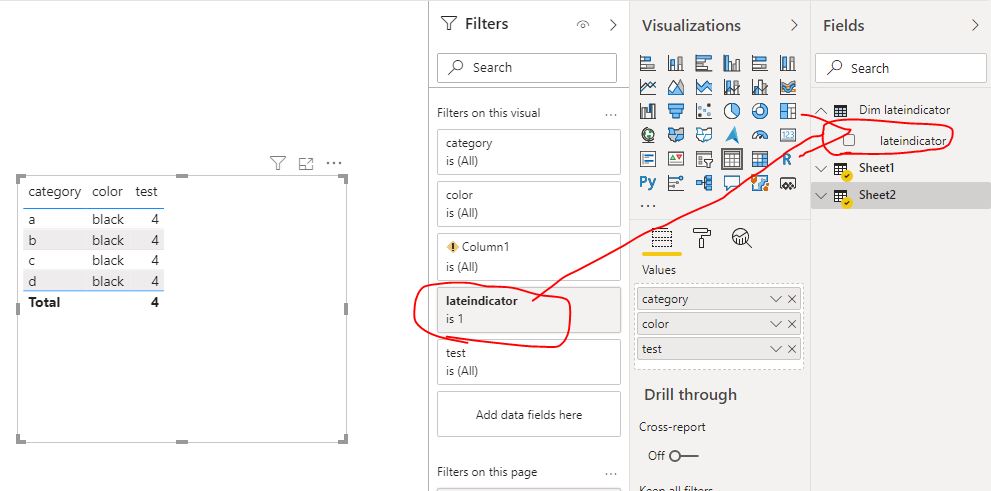Select Line and clustered column chart visual
The width and height of the screenshot is (991, 491).
pos(760,87)
